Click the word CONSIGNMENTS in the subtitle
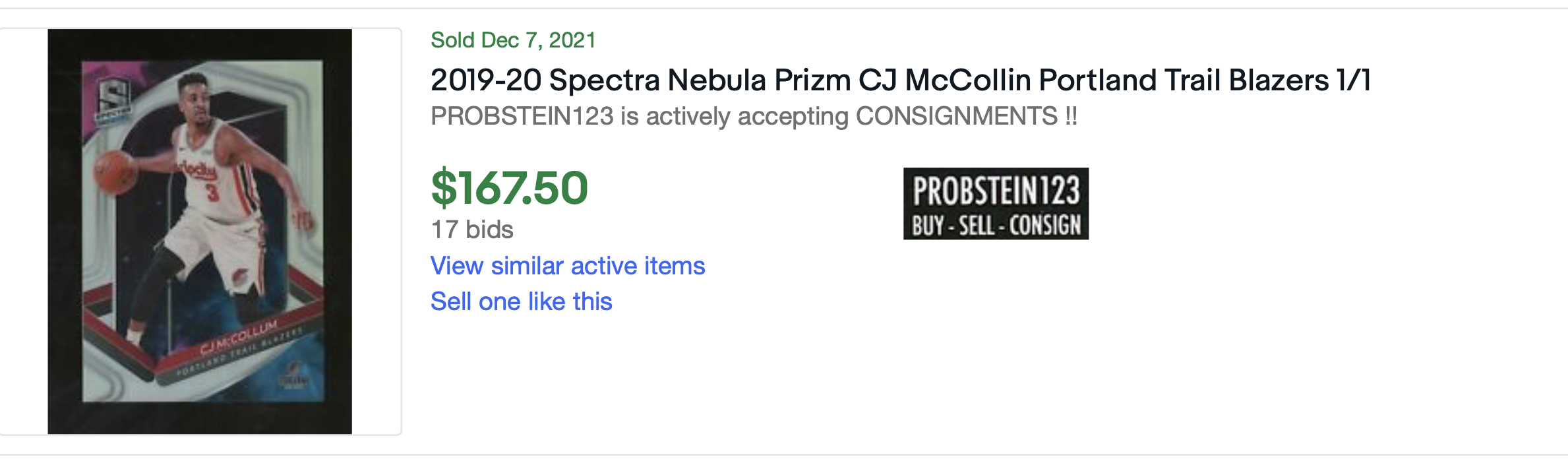The width and height of the screenshot is (1568, 467). click(x=956, y=117)
